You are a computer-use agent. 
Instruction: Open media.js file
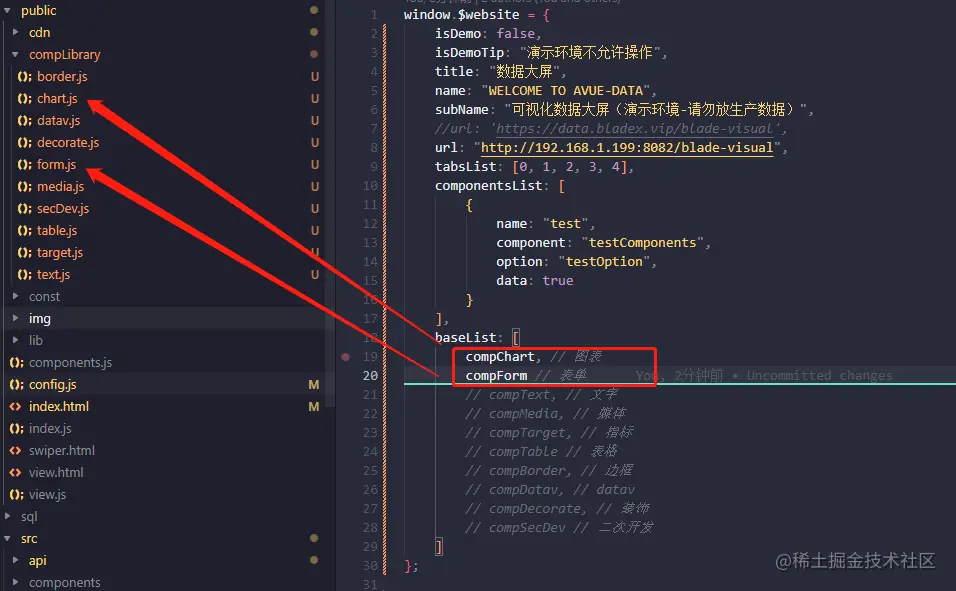[60, 186]
